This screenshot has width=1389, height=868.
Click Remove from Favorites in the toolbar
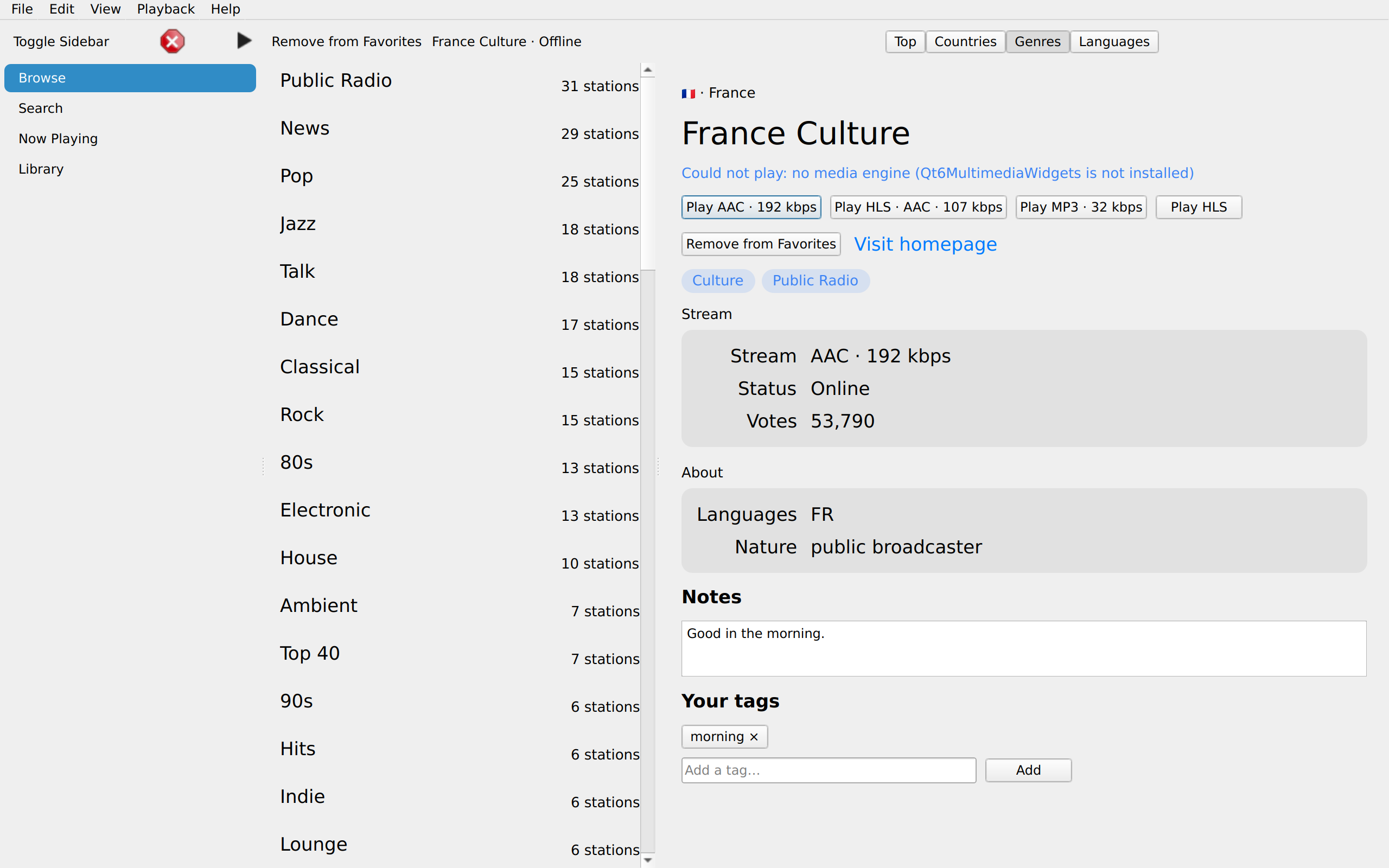[347, 41]
